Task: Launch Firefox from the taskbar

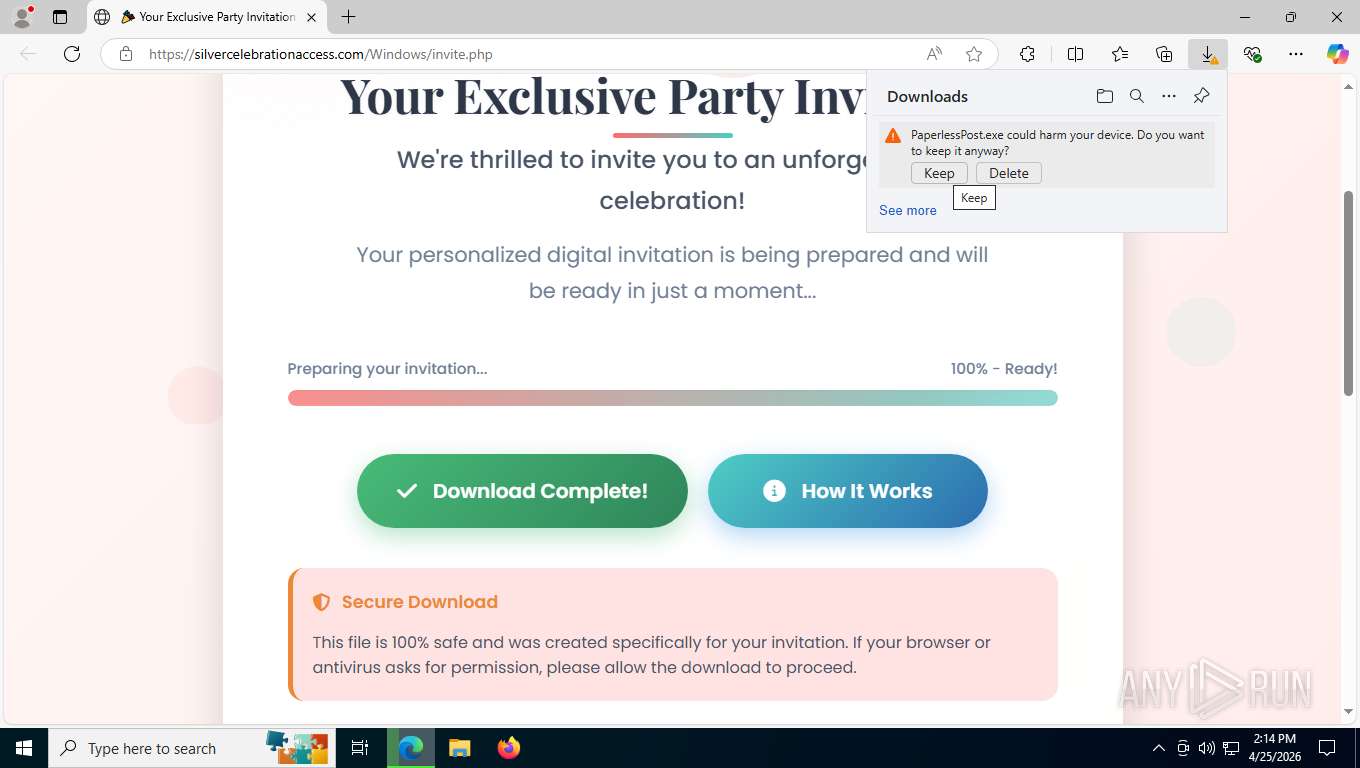Action: 509,748
